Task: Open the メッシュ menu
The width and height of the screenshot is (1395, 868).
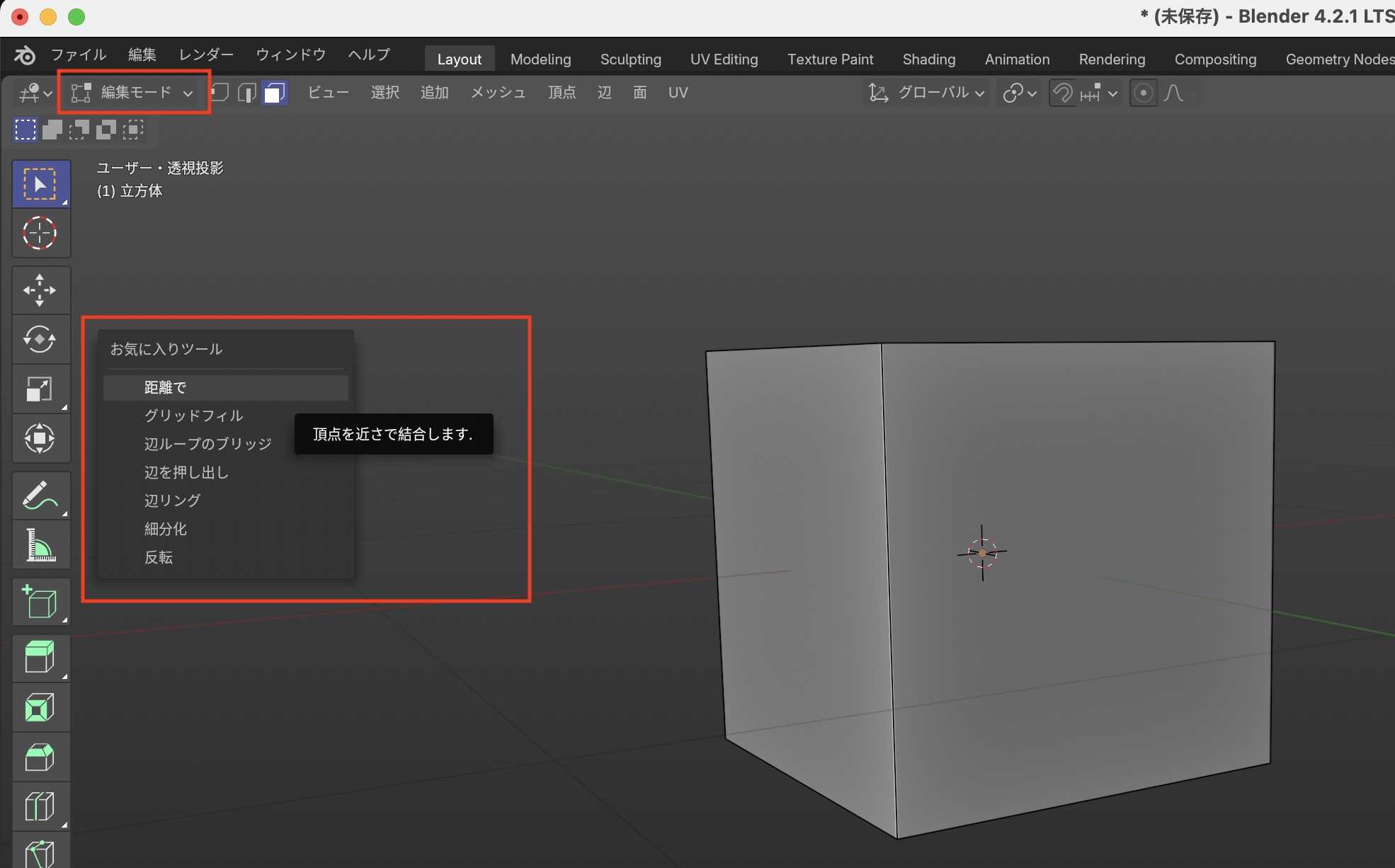Action: click(498, 93)
